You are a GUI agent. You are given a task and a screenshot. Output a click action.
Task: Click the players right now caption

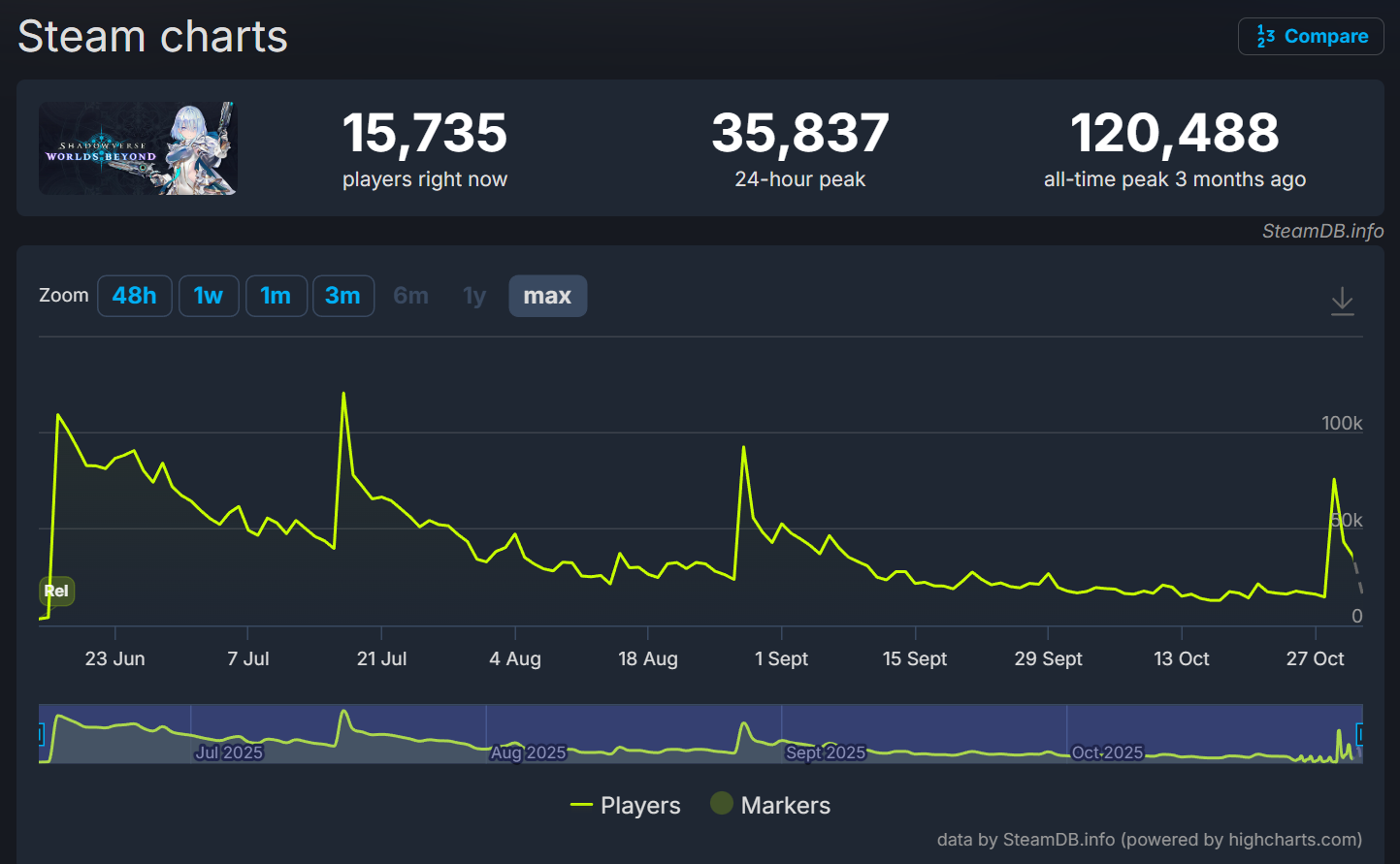pyautogui.click(x=425, y=179)
